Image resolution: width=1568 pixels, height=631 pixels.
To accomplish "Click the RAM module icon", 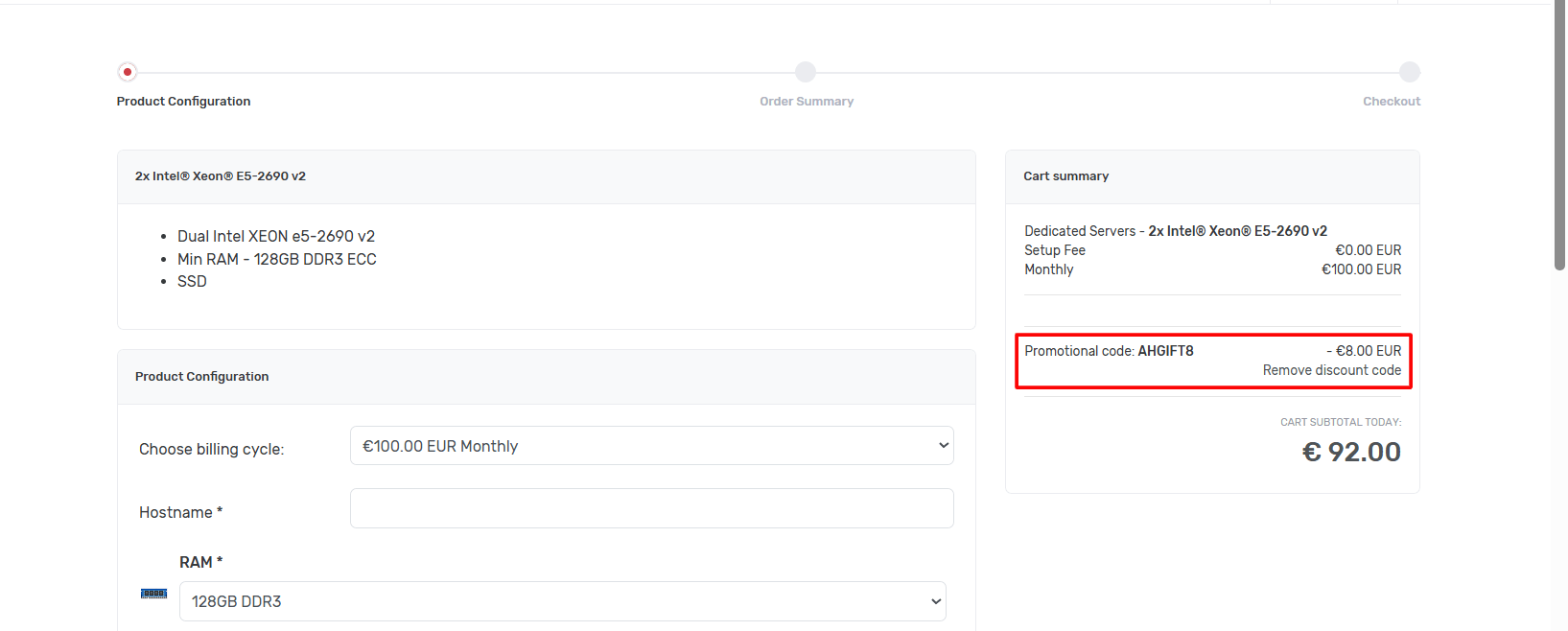I will 153,594.
